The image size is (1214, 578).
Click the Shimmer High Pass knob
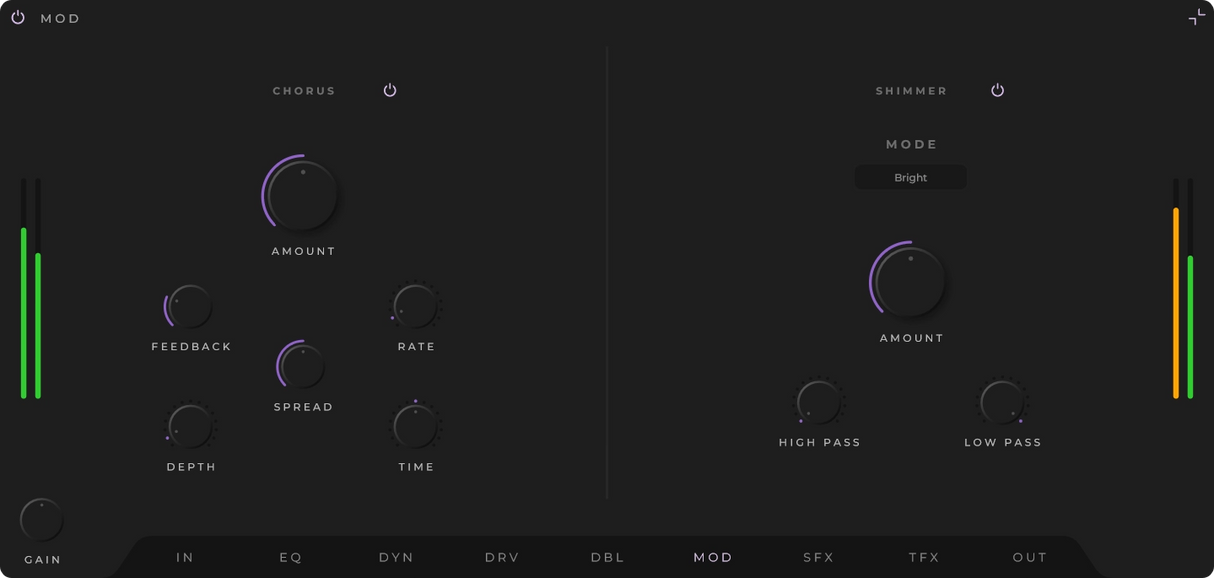819,402
